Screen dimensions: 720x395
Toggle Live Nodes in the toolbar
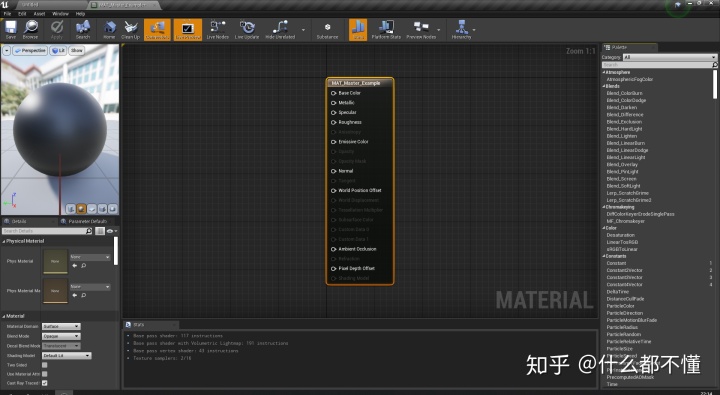(217, 30)
